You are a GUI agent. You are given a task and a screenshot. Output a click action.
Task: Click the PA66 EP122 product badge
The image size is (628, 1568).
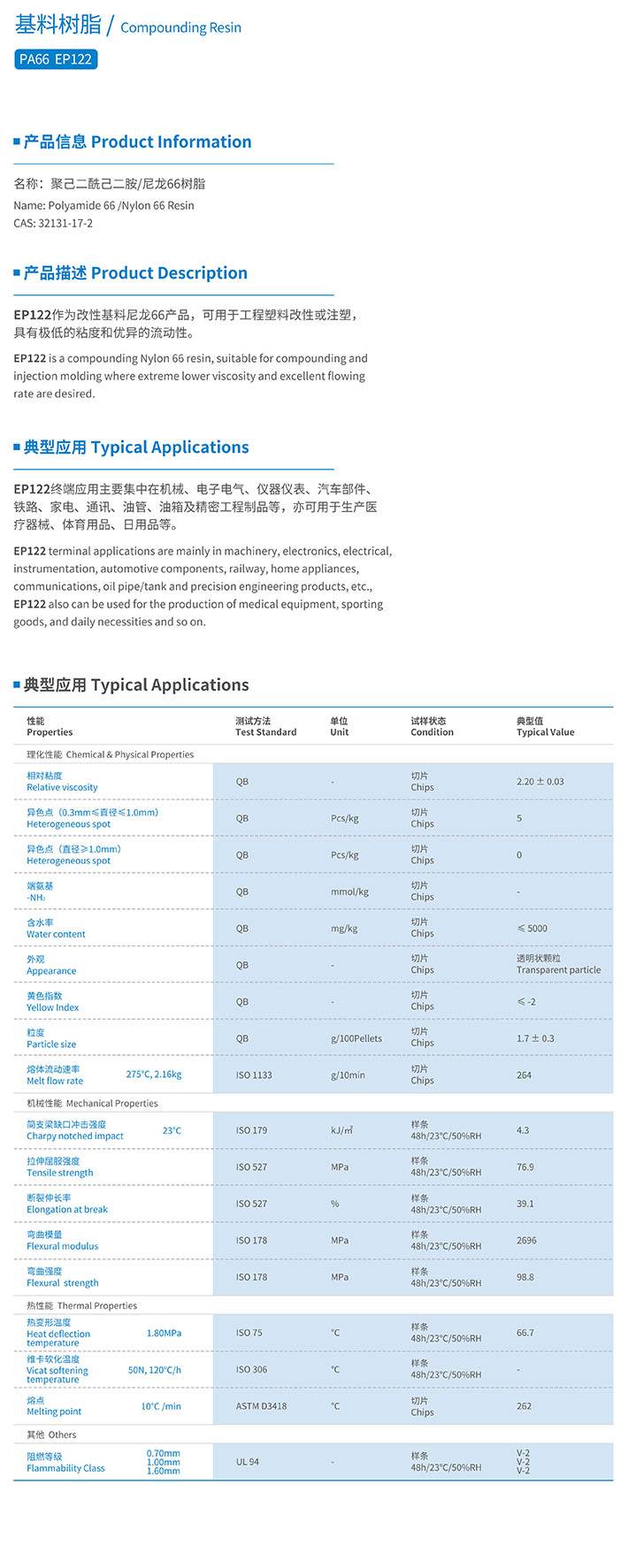(x=55, y=59)
